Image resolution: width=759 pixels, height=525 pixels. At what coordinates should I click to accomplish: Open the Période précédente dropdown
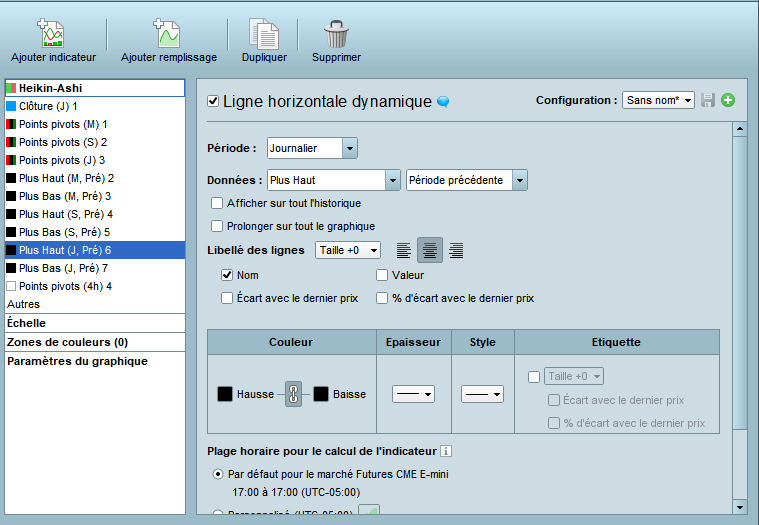[x=467, y=180]
